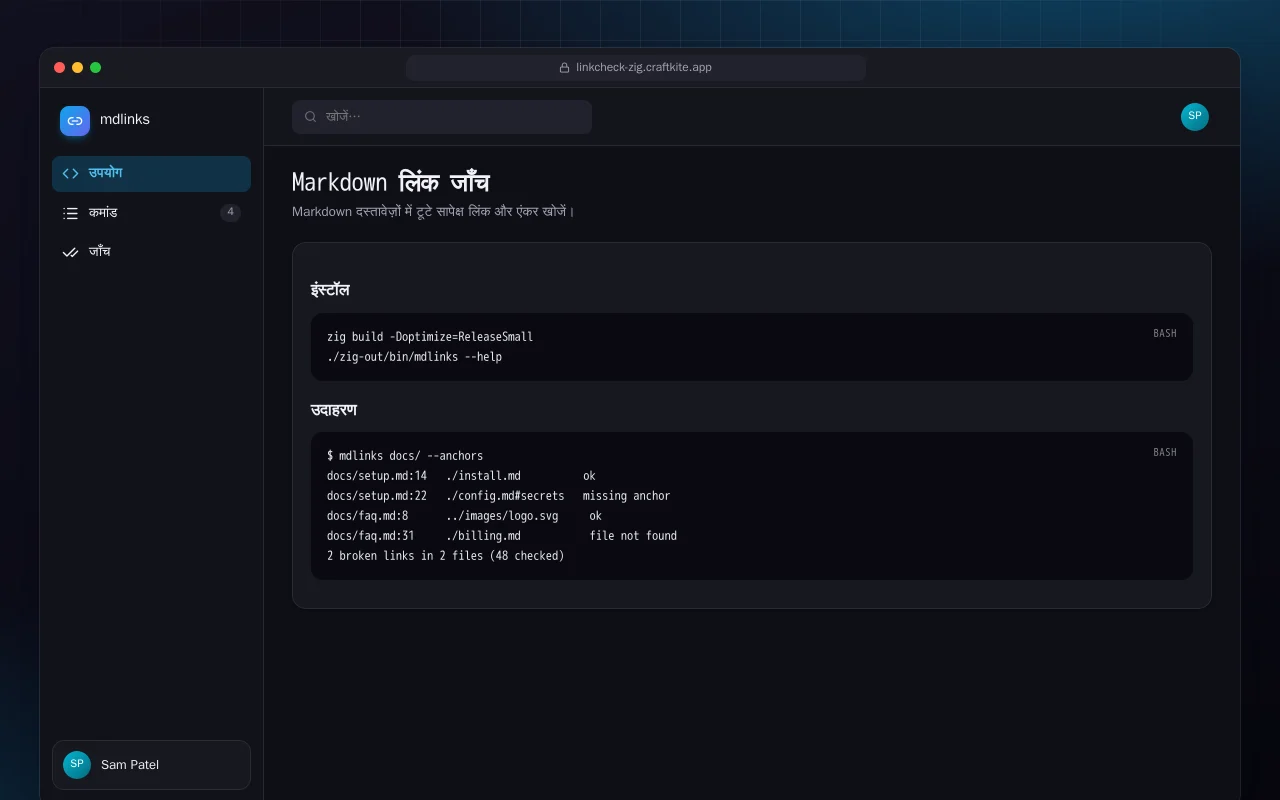Click the zig build -Doptimize=ReleaseSmall line
This screenshot has width=1280, height=800.
tap(430, 337)
